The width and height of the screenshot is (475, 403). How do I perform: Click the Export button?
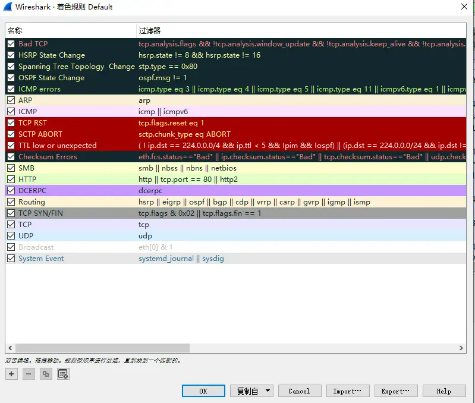(x=395, y=391)
